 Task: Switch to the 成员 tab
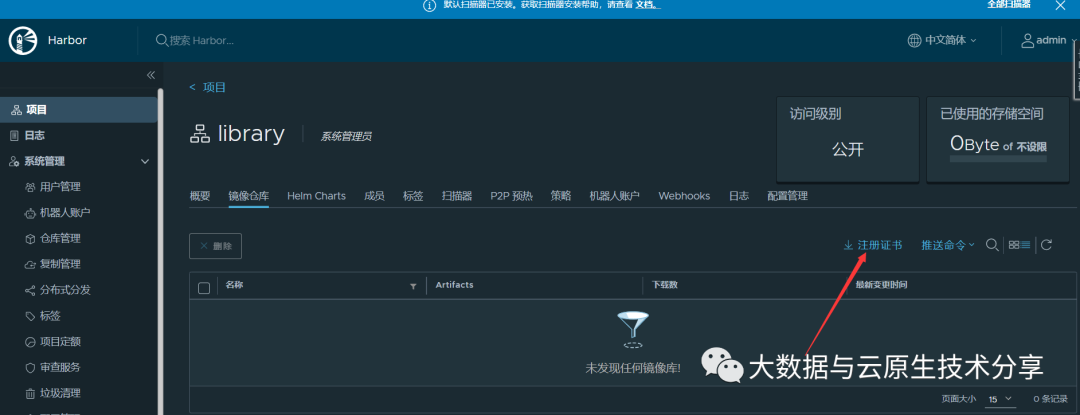pos(374,196)
